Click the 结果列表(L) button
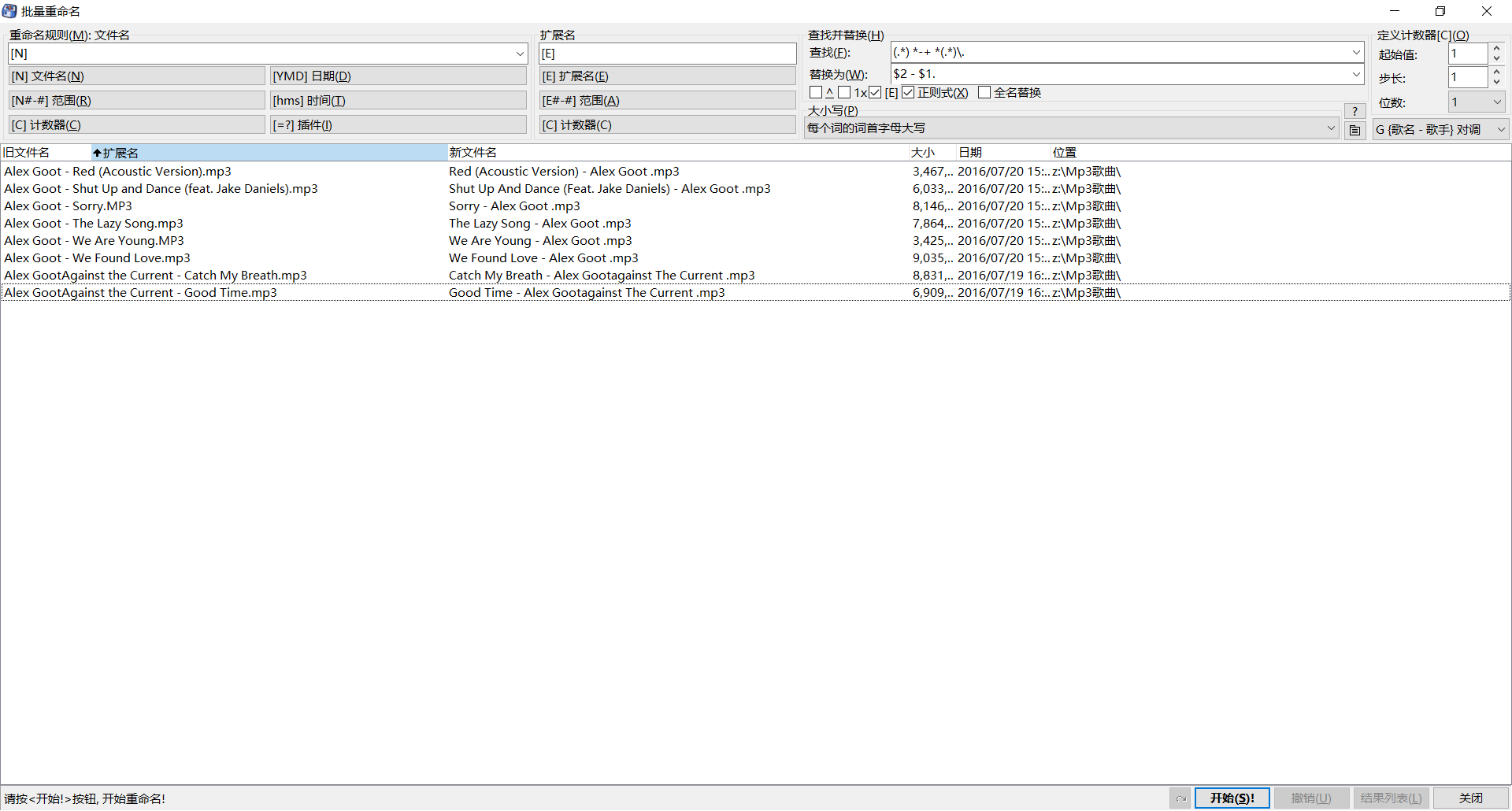This screenshot has width=1512, height=811. tap(1391, 798)
